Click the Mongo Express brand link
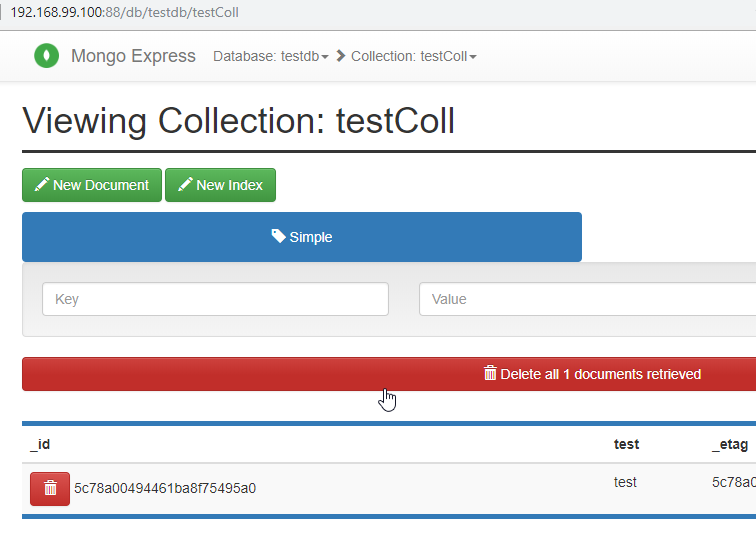This screenshot has width=756, height=543. tap(133, 56)
